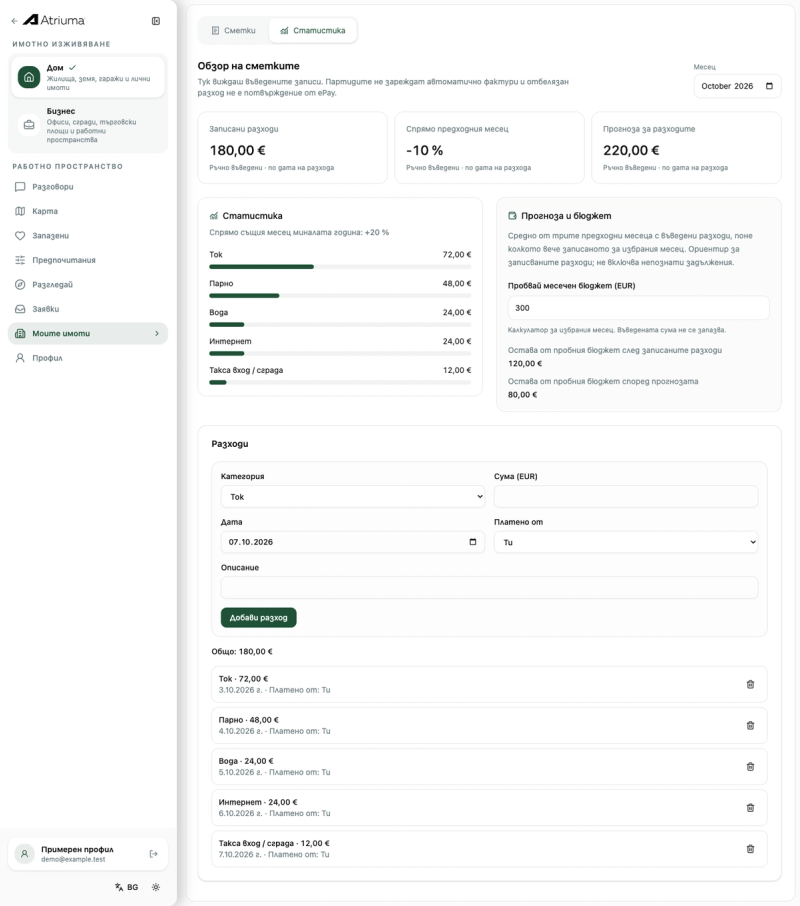Click the Парно progress bar
Image resolution: width=800 pixels, height=906 pixels.
[x=340, y=296]
